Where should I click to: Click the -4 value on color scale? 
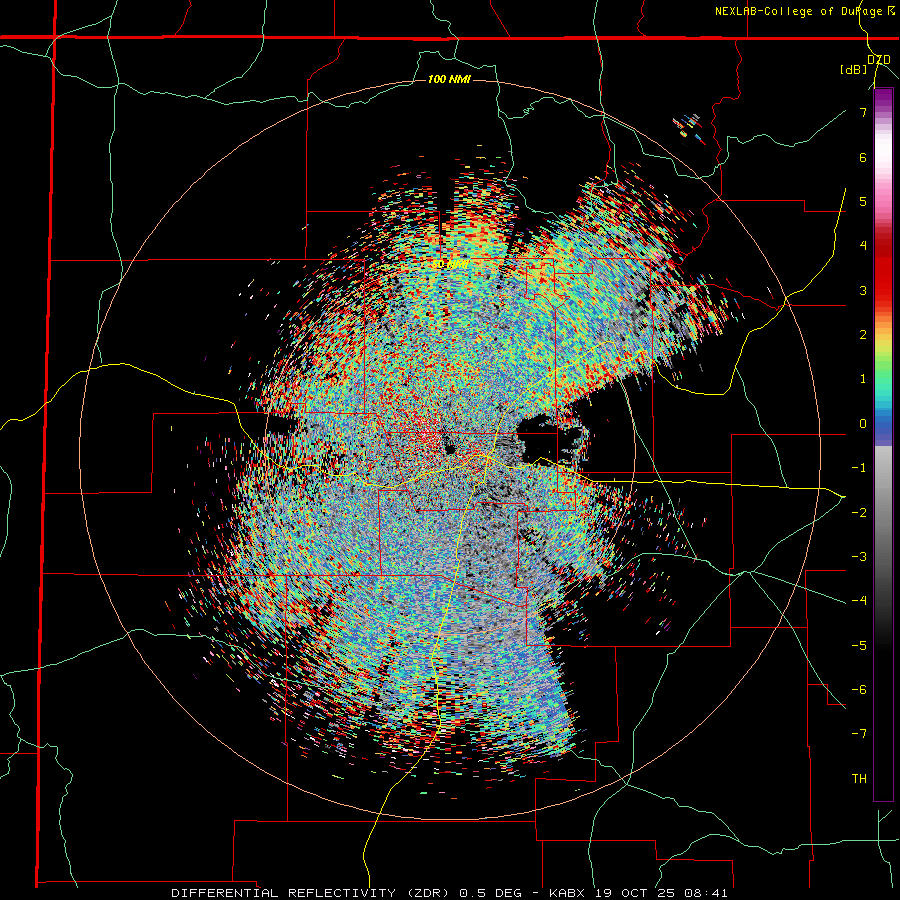click(859, 601)
